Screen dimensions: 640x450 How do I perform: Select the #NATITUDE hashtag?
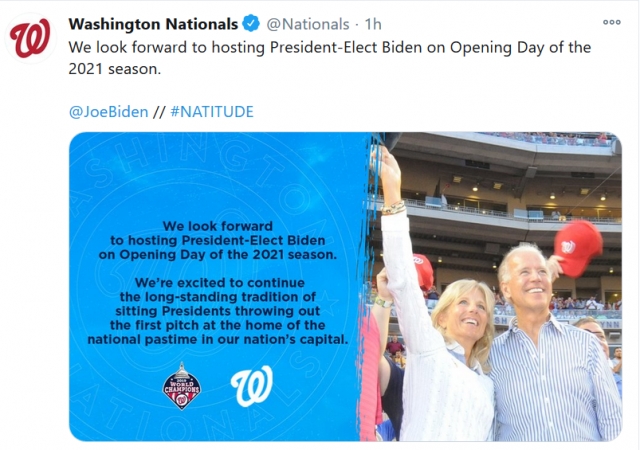pos(212,111)
